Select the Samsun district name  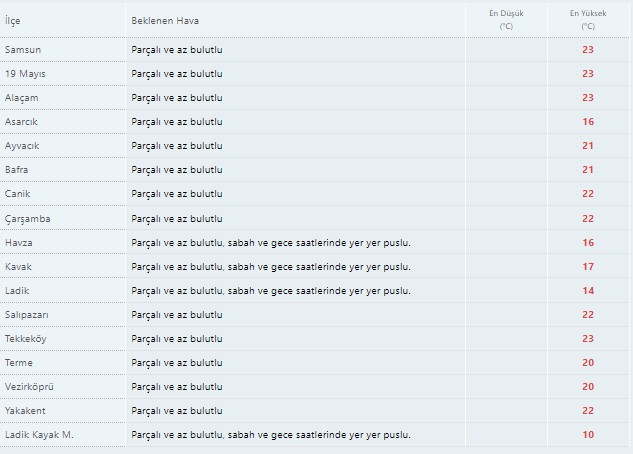[23, 50]
